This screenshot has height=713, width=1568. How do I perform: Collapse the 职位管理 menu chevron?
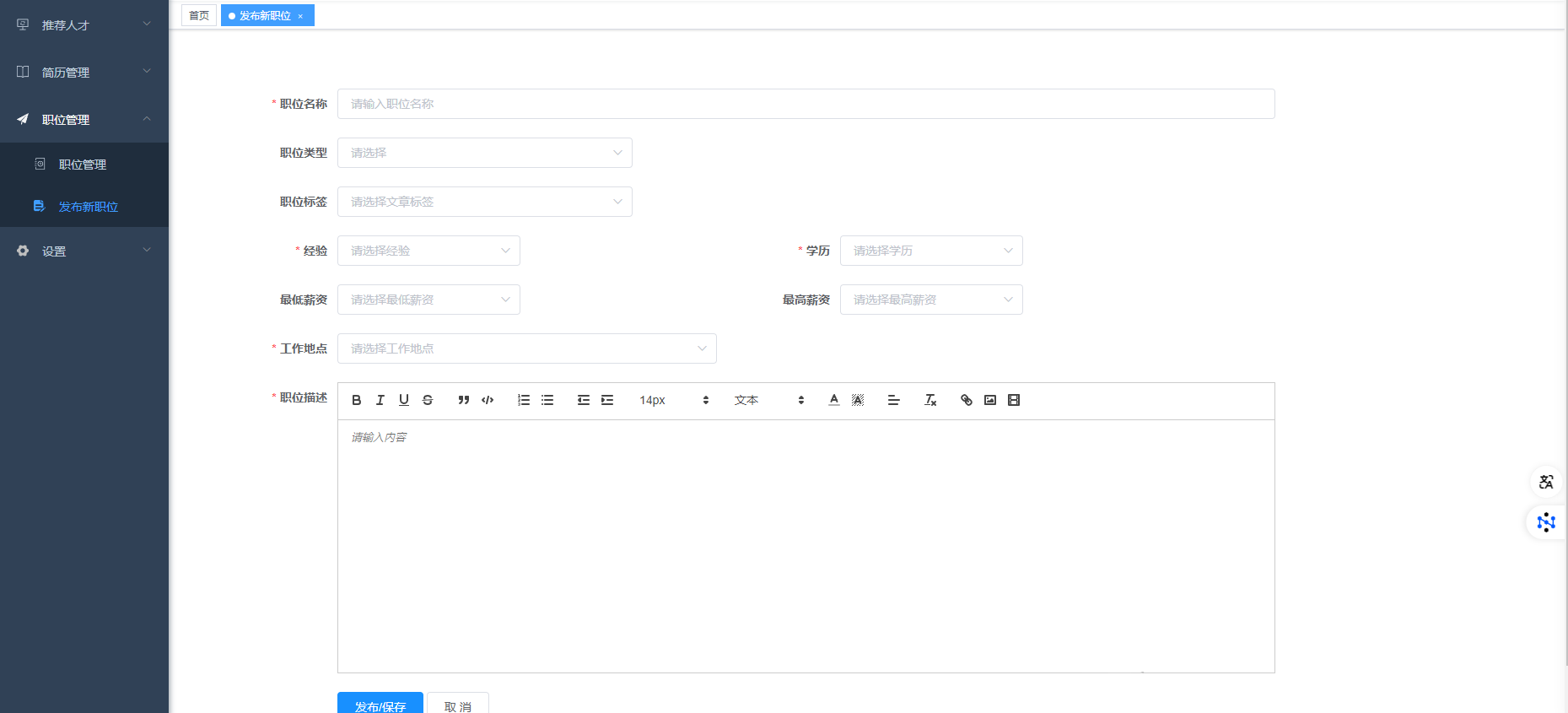coord(147,118)
